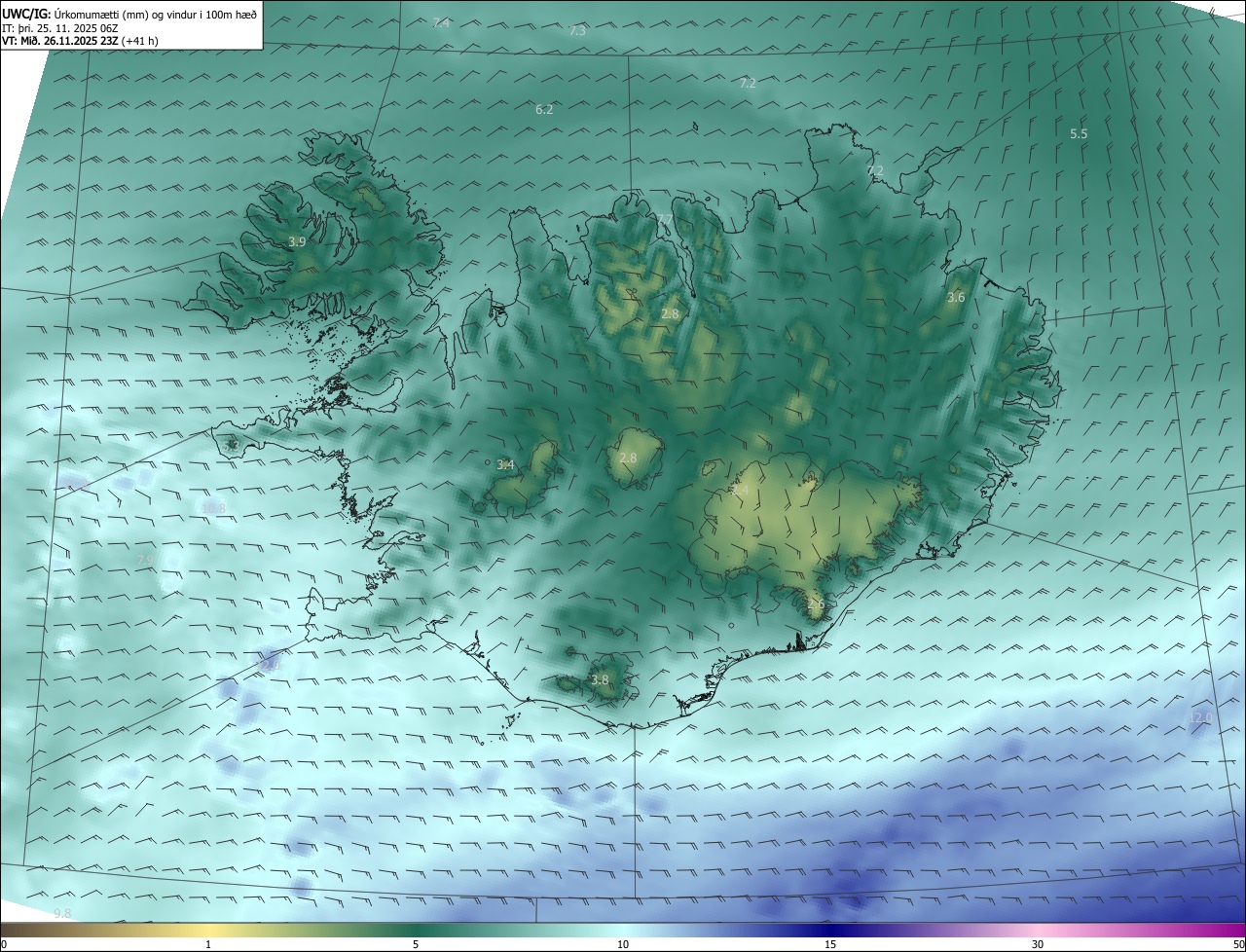
Task: Click the 3.4 value label
Action: point(505,465)
